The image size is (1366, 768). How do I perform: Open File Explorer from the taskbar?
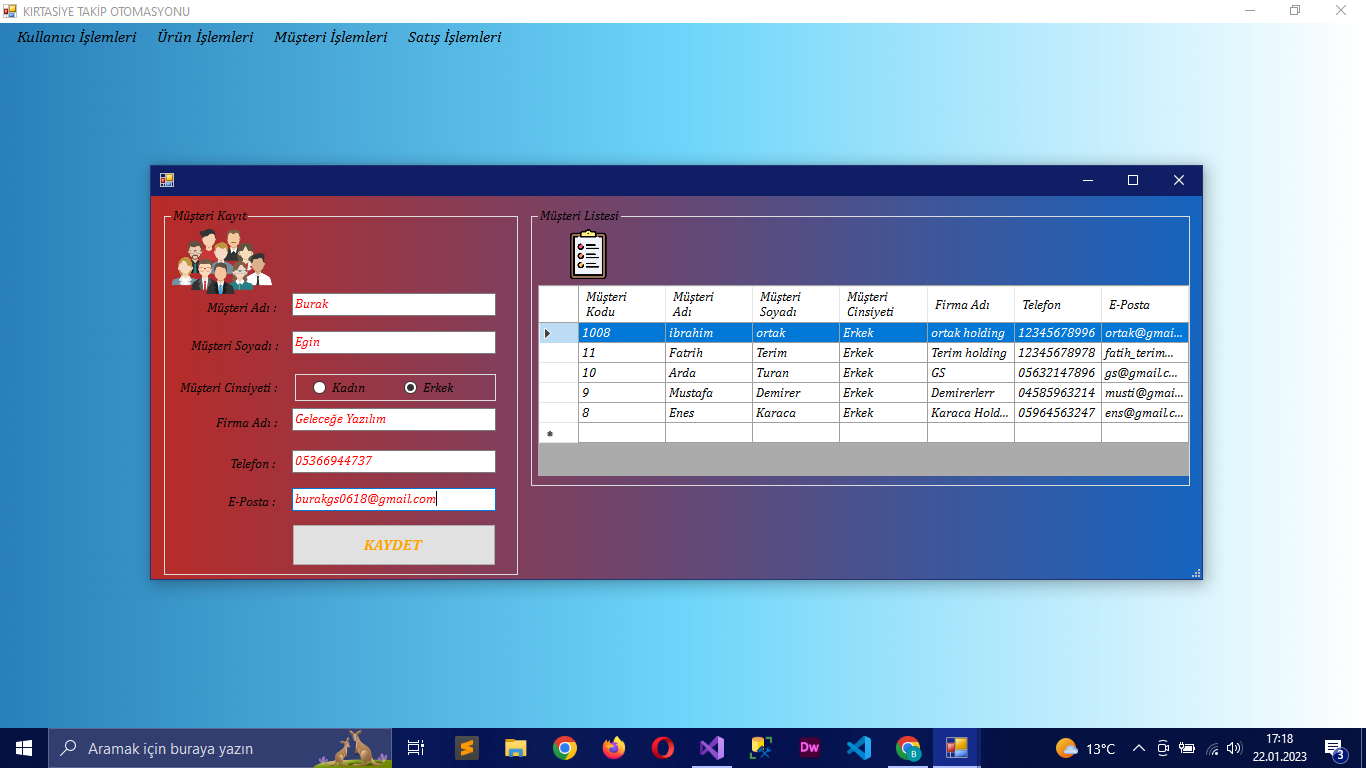(x=516, y=748)
